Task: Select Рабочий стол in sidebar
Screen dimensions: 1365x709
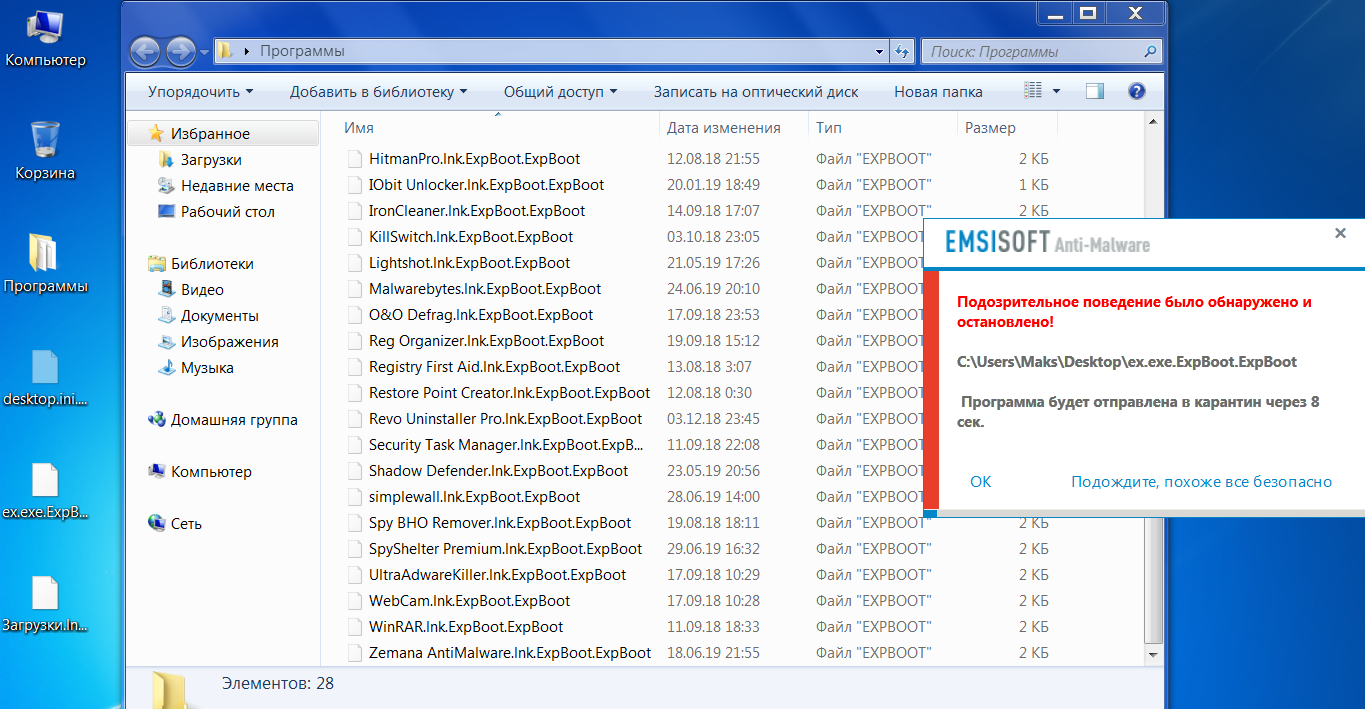Action: [227, 212]
